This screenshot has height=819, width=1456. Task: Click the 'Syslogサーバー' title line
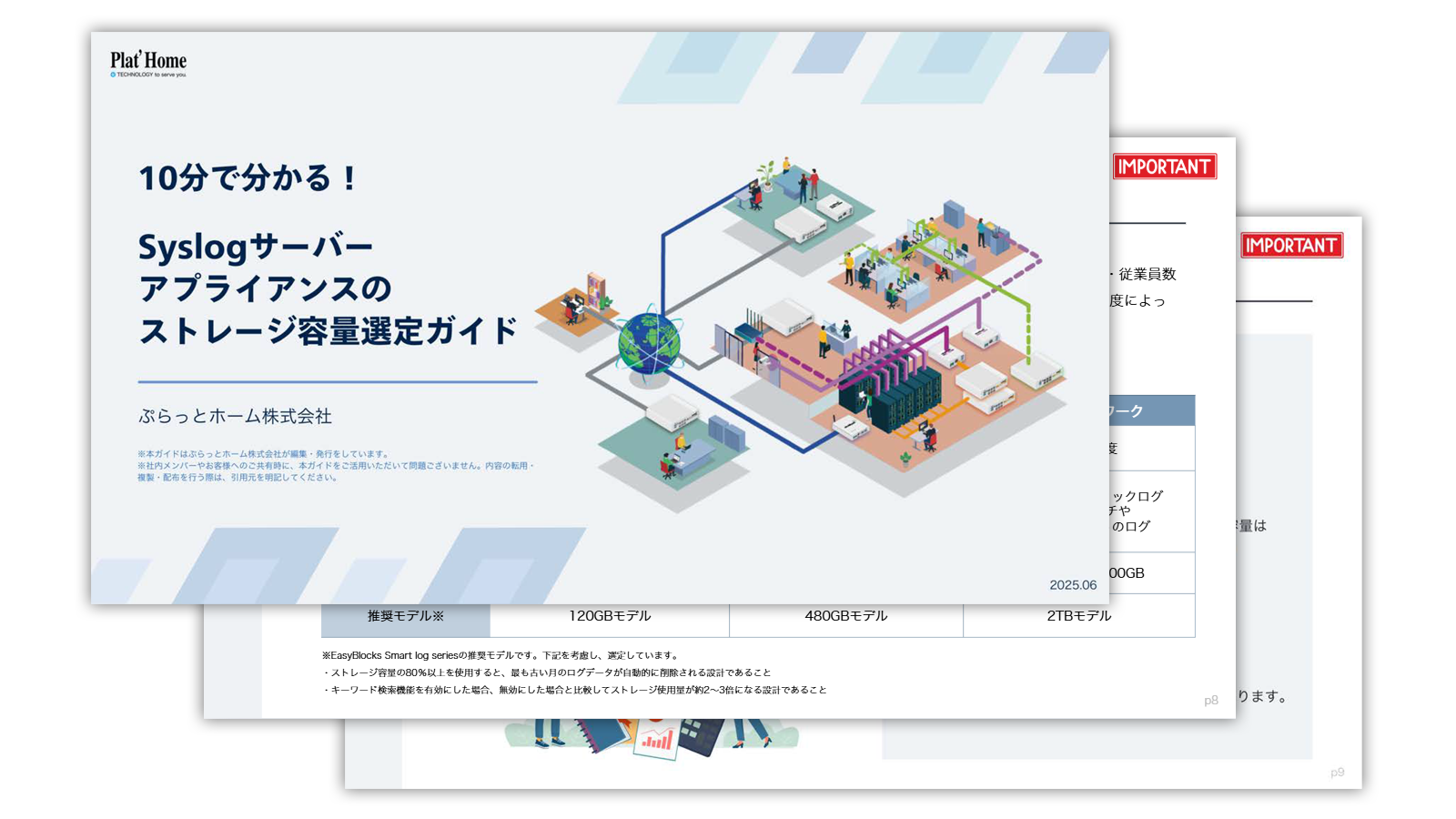point(256,247)
